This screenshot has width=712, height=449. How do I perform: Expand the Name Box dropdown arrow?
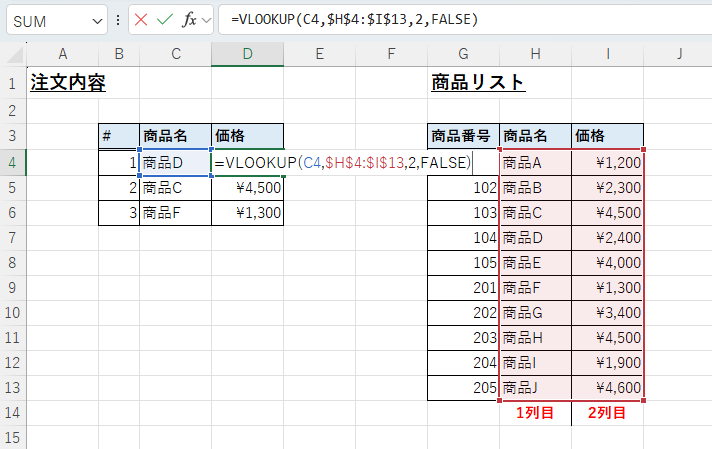coord(97,20)
